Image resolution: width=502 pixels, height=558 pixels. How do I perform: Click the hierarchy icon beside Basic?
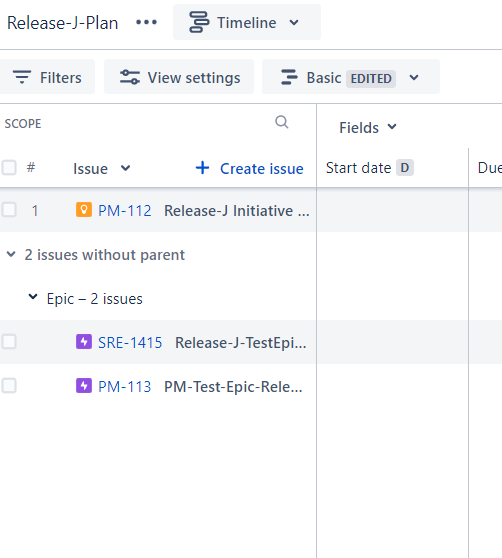pyautogui.click(x=289, y=77)
